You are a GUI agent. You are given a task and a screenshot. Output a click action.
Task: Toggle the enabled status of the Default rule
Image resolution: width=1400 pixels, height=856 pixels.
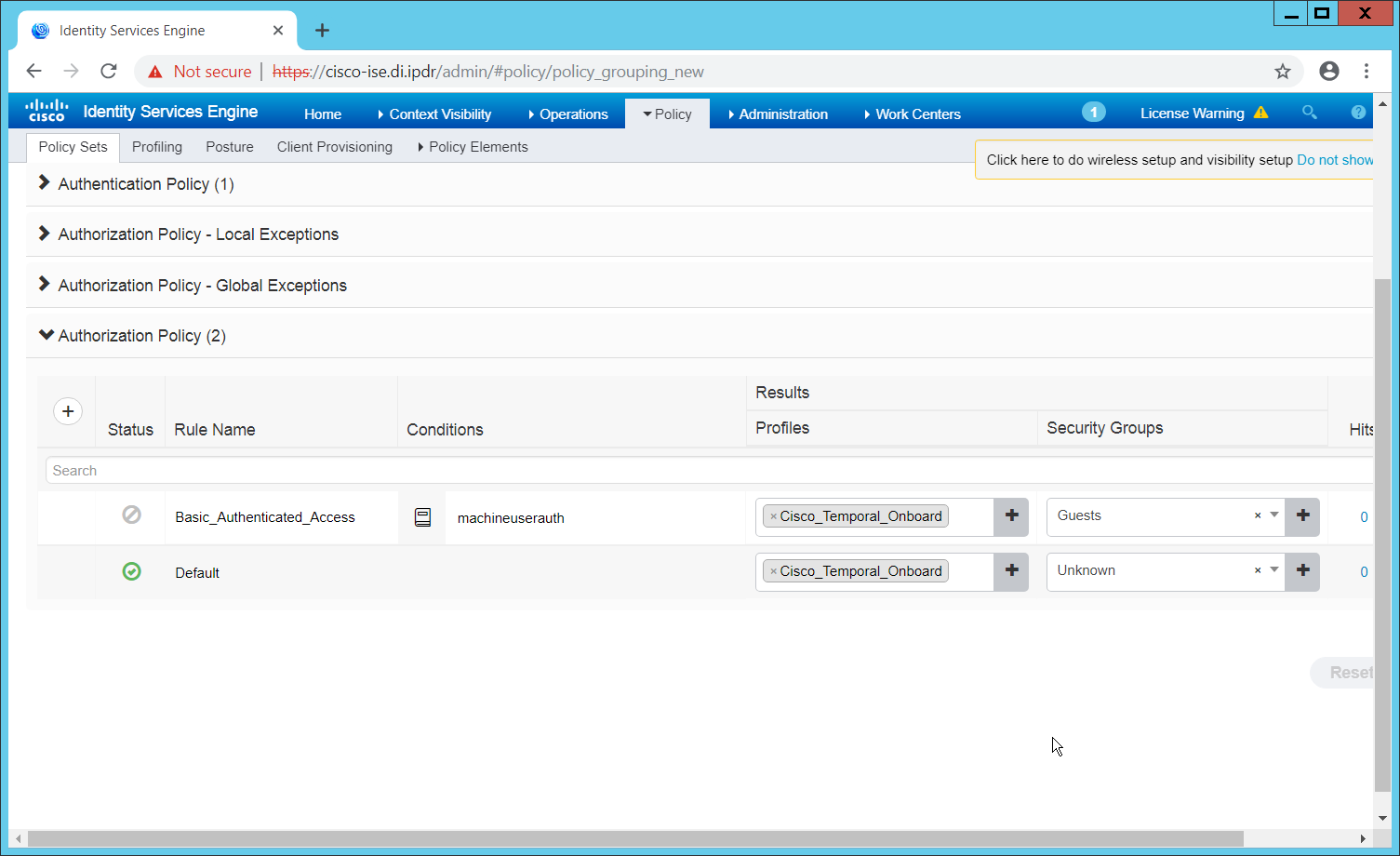pos(132,571)
